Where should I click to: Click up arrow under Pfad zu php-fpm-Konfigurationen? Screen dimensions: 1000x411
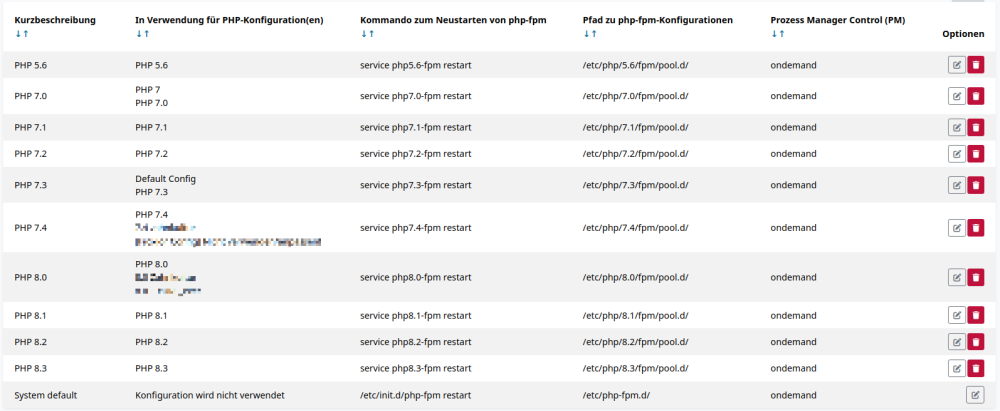595,34
